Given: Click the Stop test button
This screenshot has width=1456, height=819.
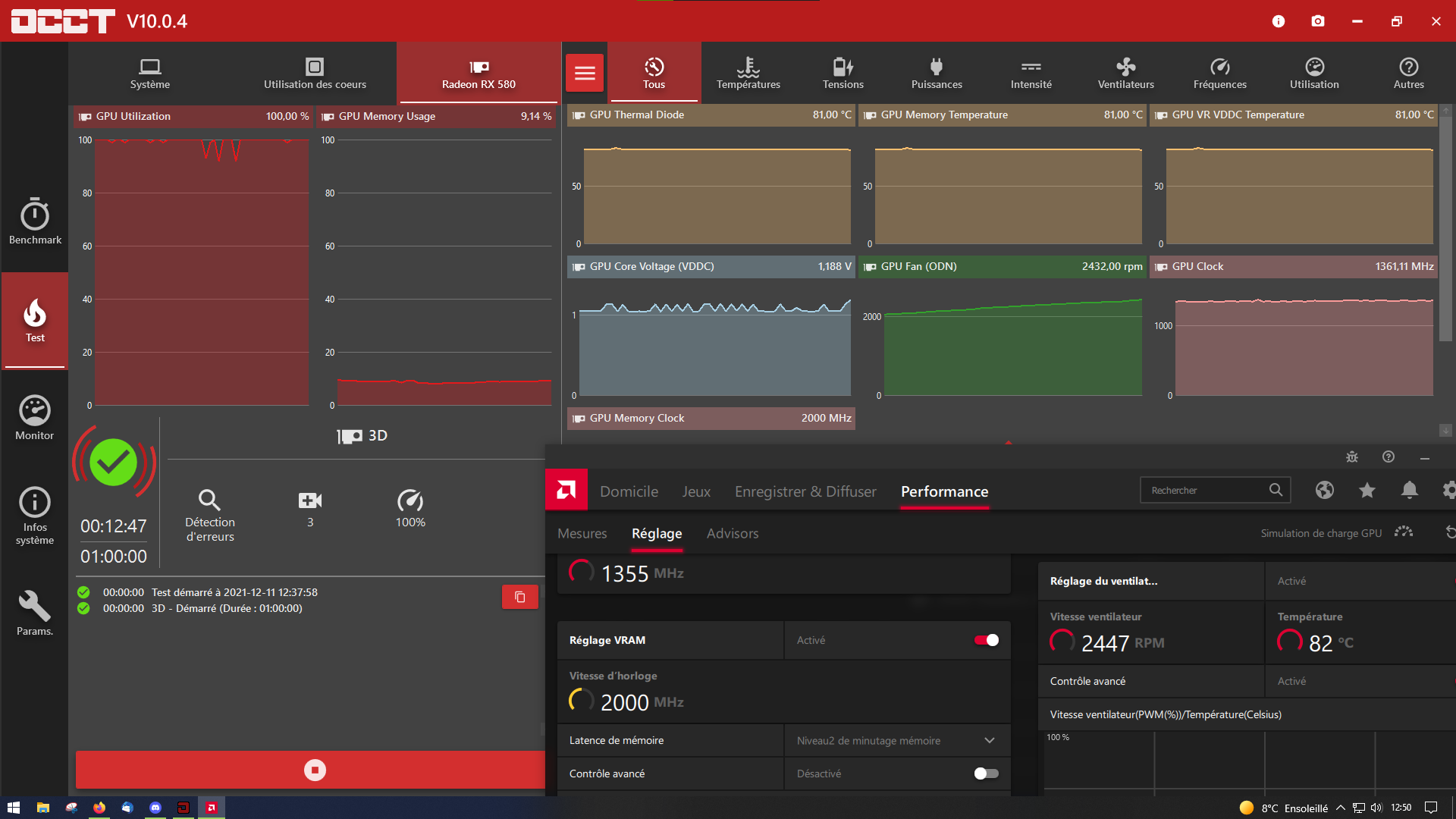Looking at the screenshot, I should (x=314, y=769).
